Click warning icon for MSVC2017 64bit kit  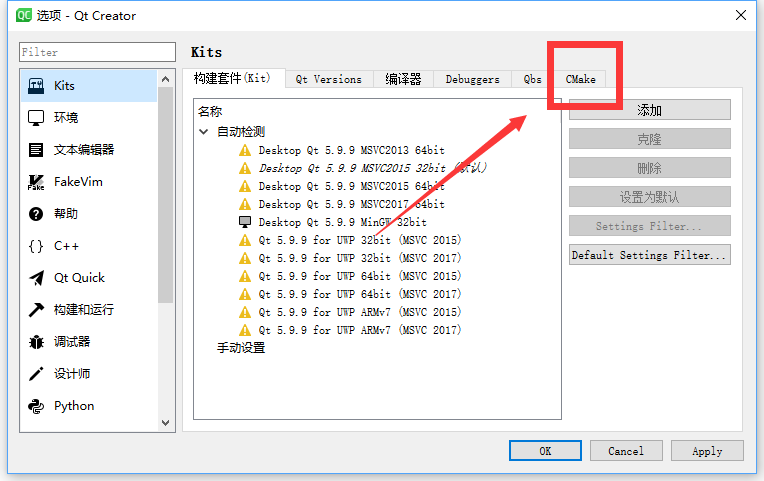pos(245,204)
